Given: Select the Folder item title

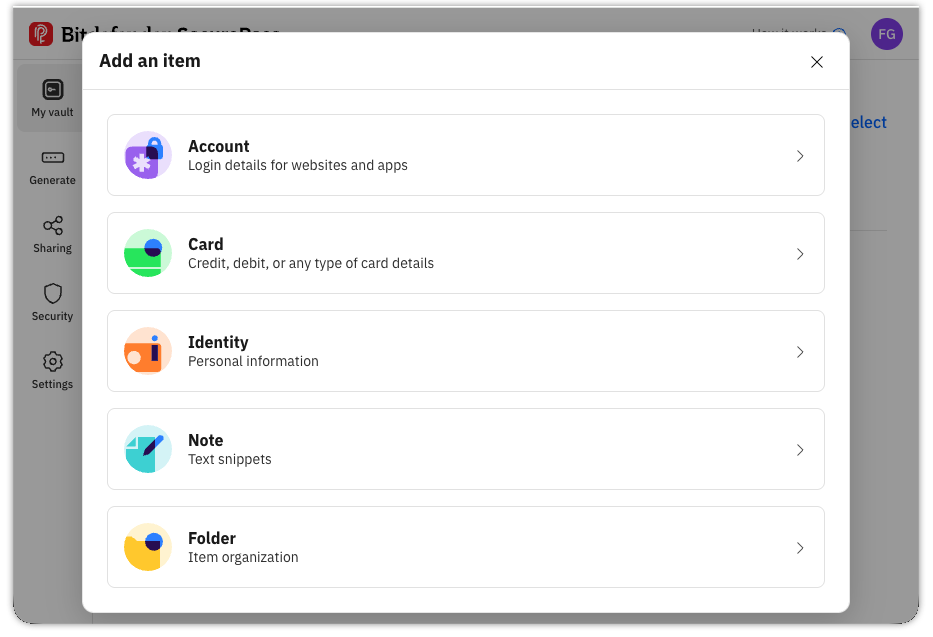Looking at the screenshot, I should [212, 538].
